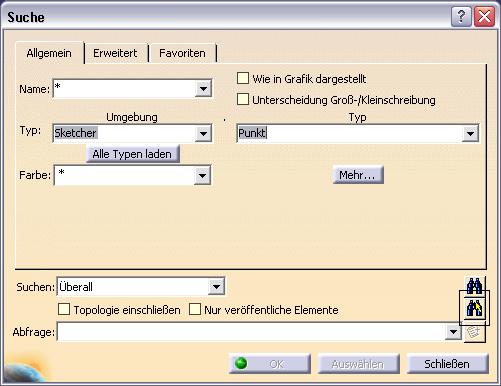501x386 pixels.
Task: Close the Suche dialog with the X button
Action: coord(484,16)
